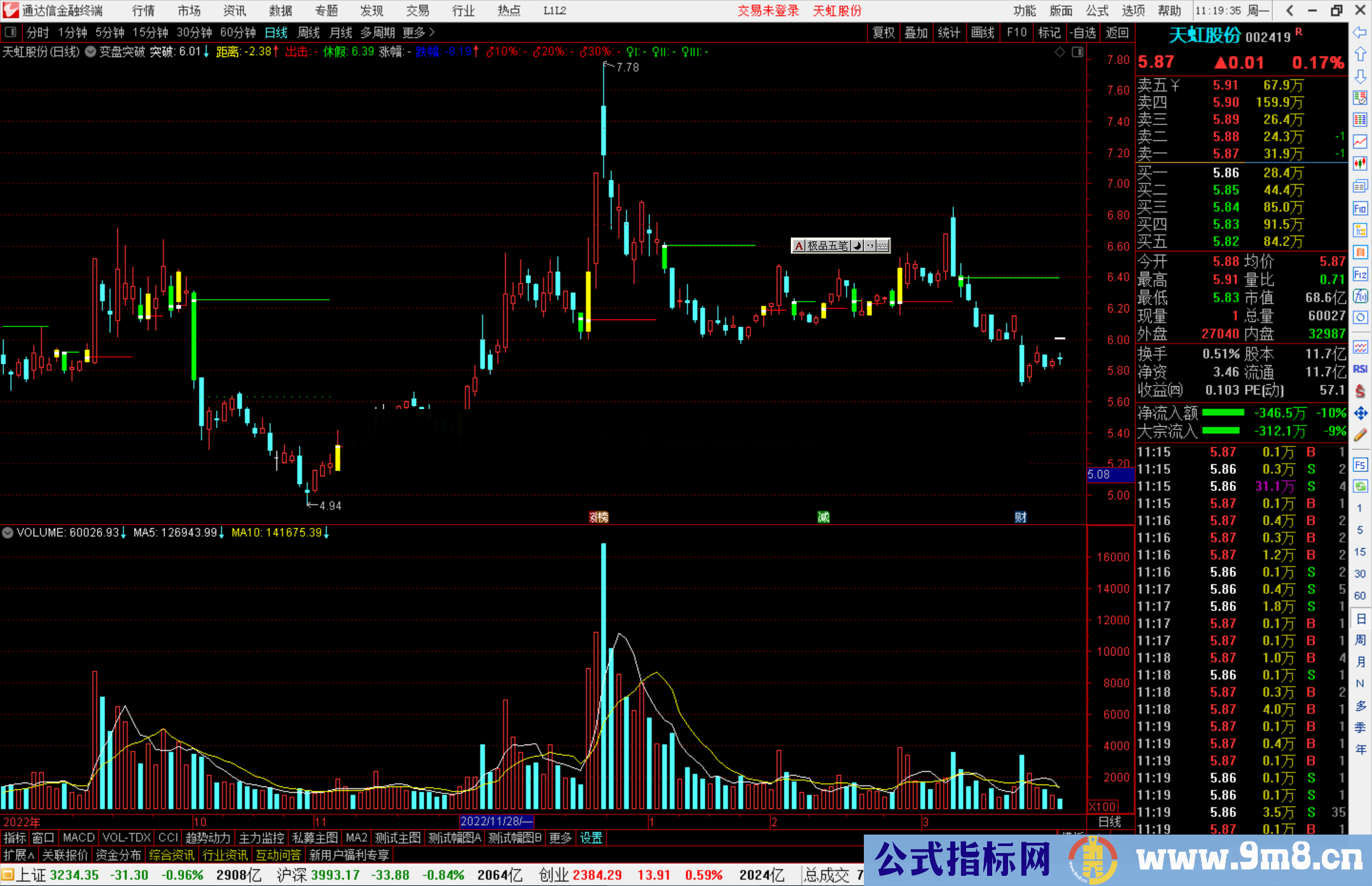1372x886 pixels.
Task: Switch to the MACD indicator tab
Action: point(78,838)
